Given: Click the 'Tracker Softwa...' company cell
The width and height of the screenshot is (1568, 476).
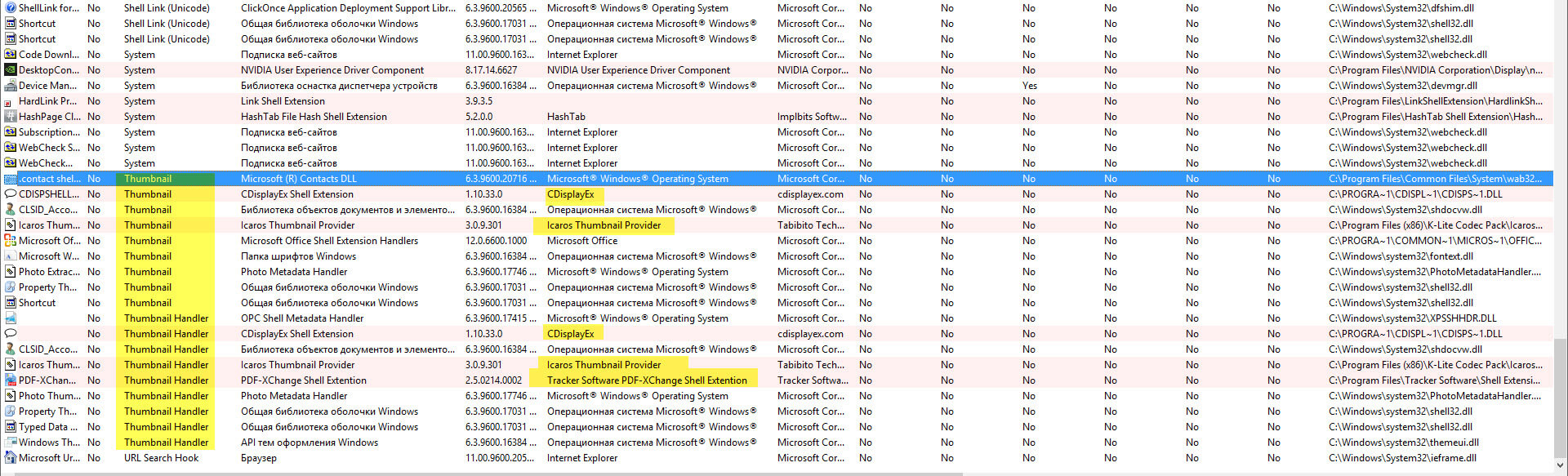Looking at the screenshot, I should (813, 380).
